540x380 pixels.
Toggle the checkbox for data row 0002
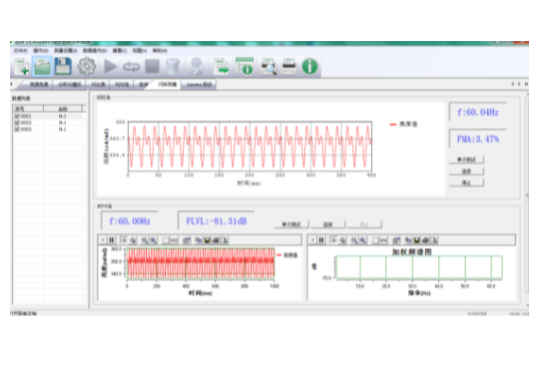(x=17, y=123)
